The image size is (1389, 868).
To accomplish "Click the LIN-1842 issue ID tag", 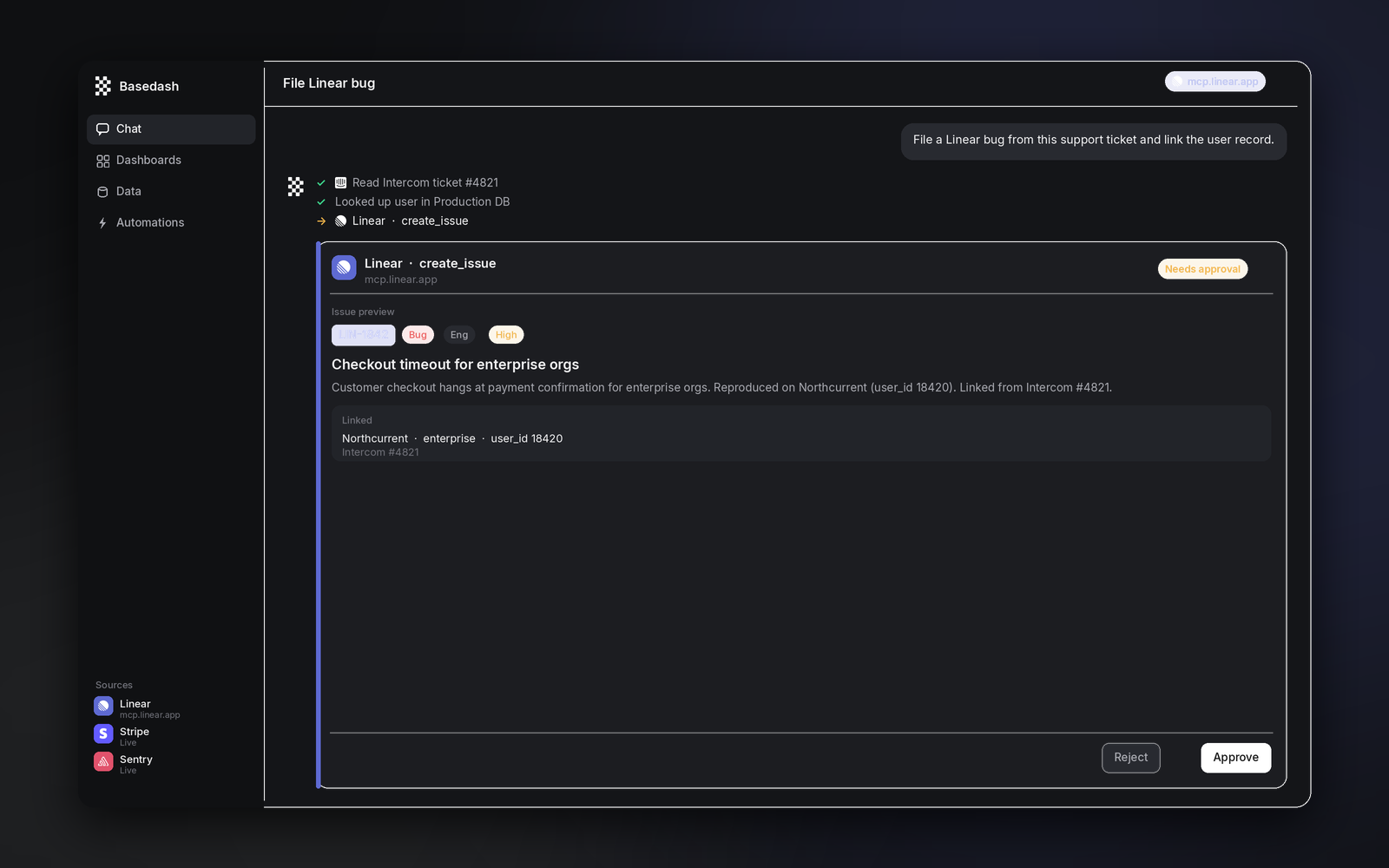I will 363,335.
